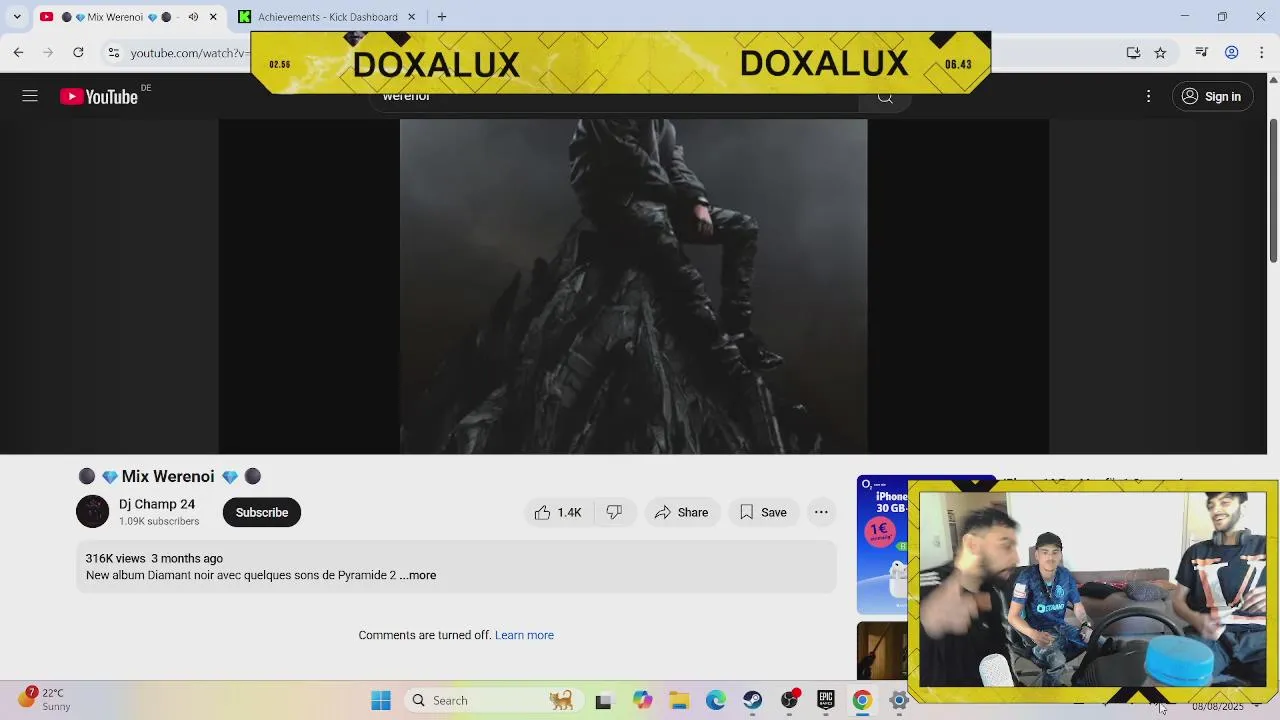
Task: Open the weather widget showing 22°C Sunny
Action: coord(45,699)
